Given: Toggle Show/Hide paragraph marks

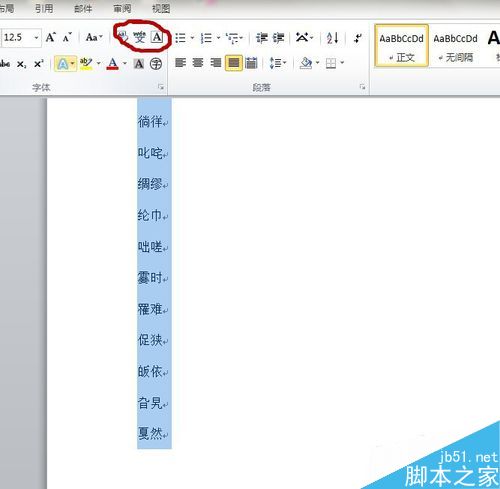Looking at the screenshot, I should (x=358, y=38).
